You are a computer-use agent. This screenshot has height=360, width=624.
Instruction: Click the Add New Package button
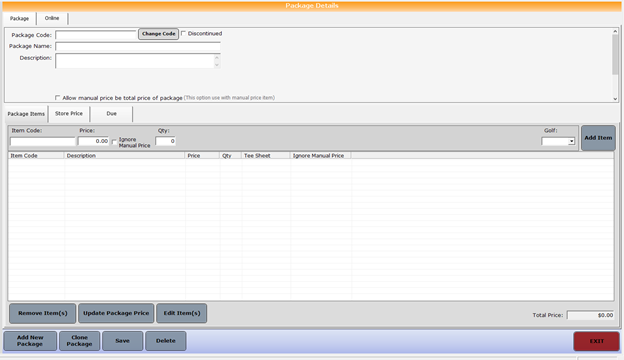coord(30,341)
